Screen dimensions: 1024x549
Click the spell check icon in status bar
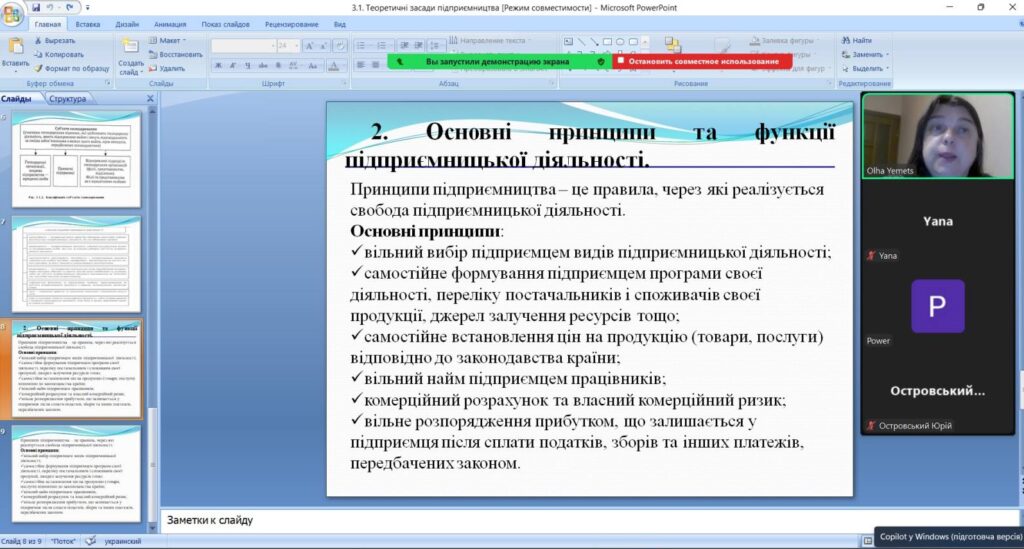[92, 541]
